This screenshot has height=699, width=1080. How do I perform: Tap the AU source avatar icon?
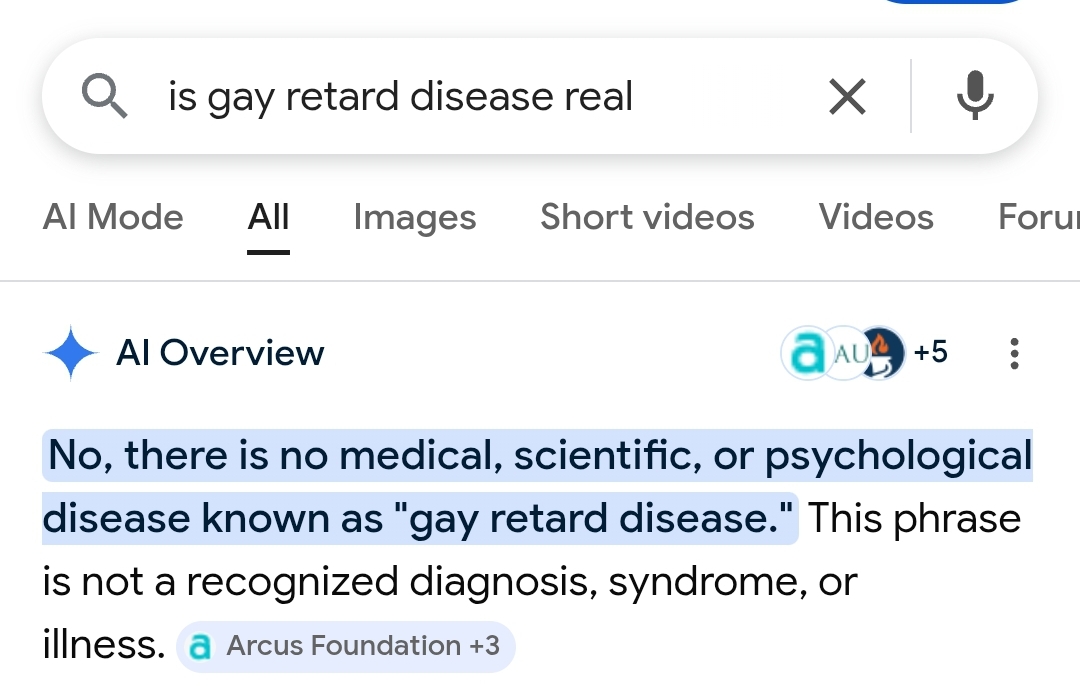coord(843,352)
